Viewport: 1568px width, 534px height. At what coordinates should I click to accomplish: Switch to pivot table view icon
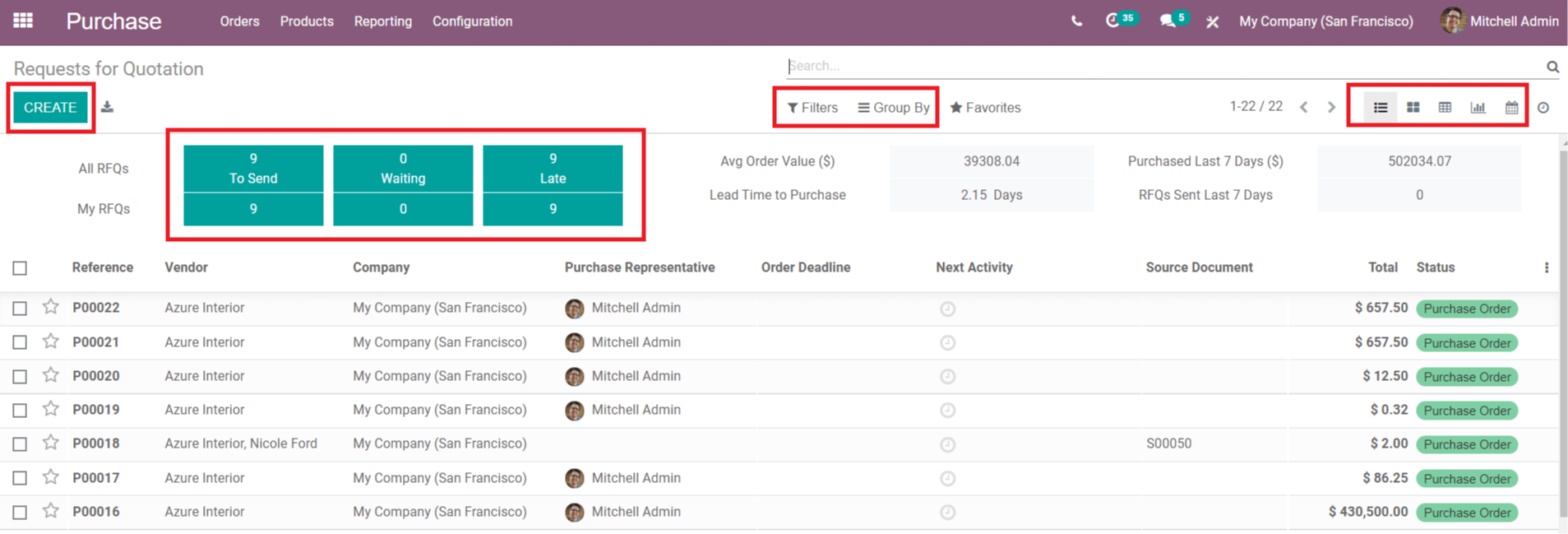(x=1445, y=108)
